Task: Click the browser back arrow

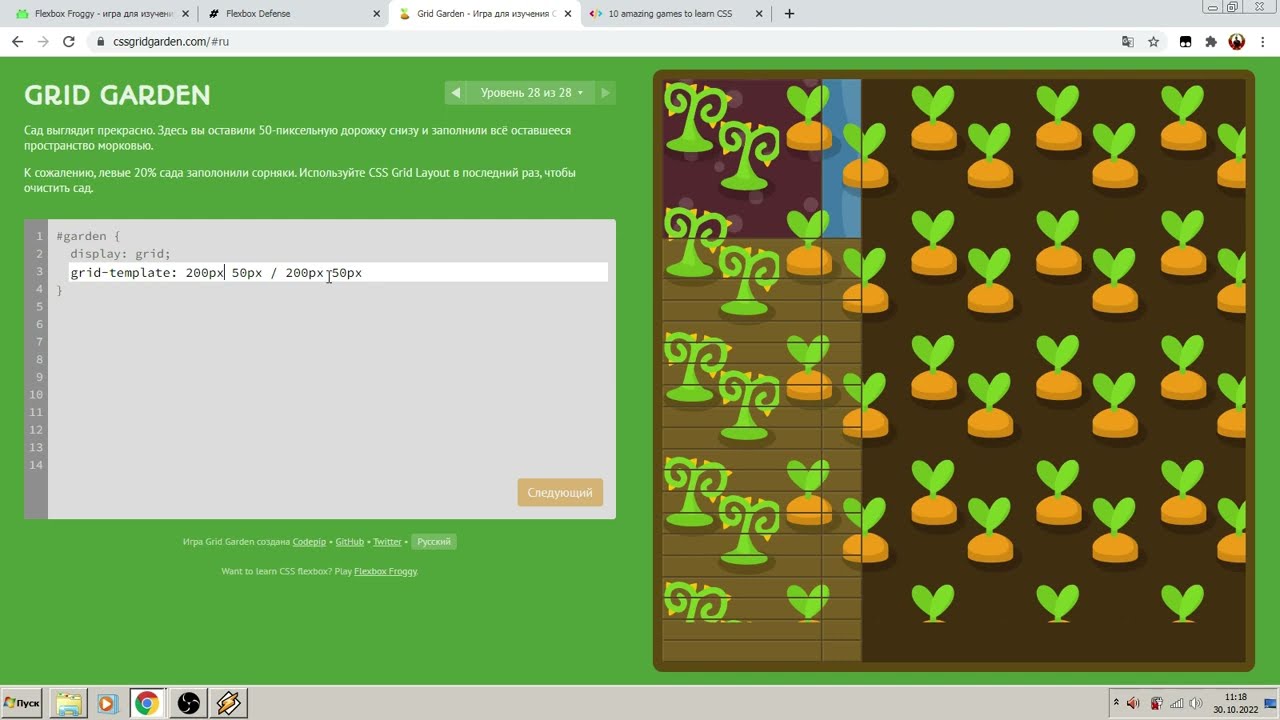Action: pos(17,42)
